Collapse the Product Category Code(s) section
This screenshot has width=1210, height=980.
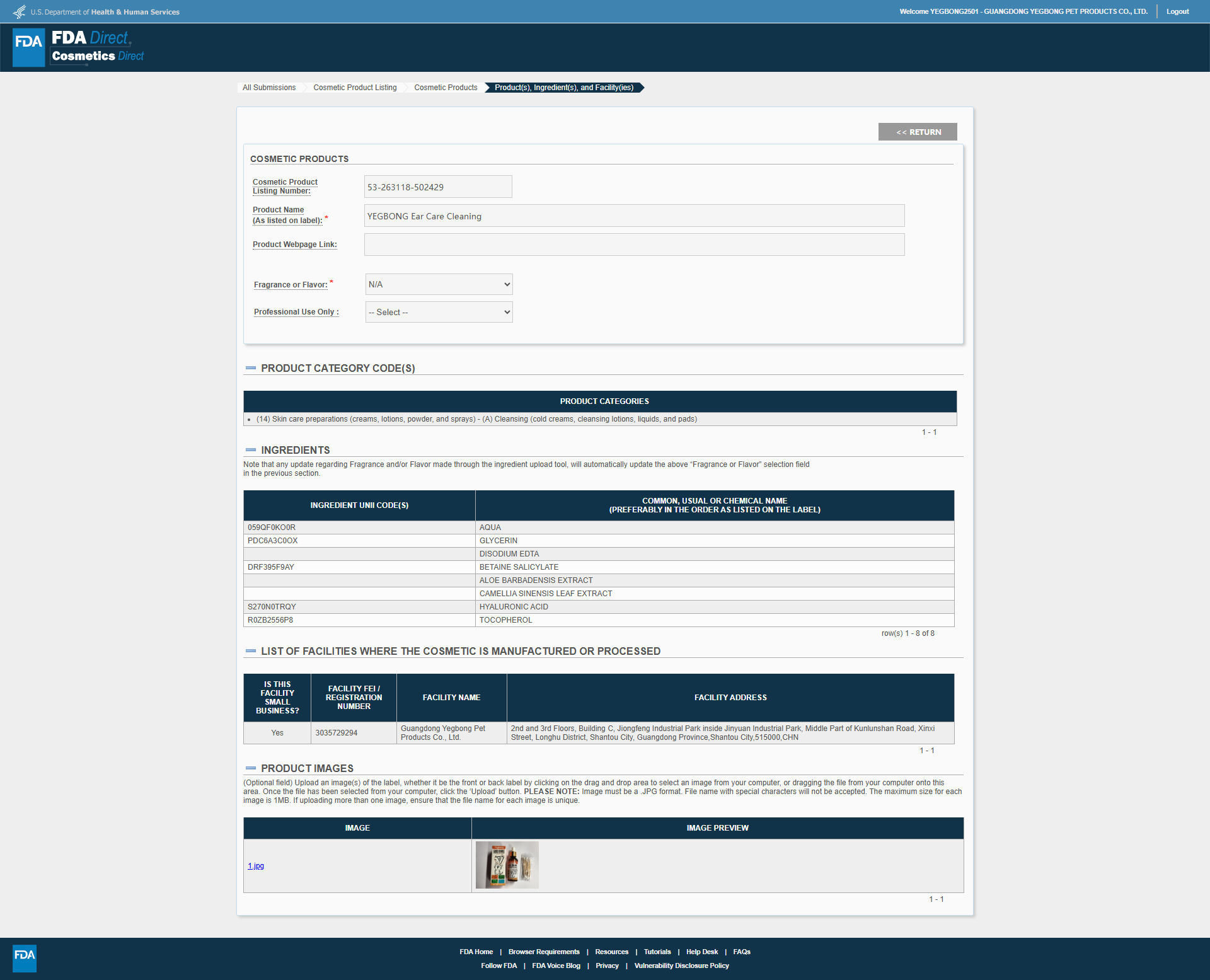click(x=251, y=368)
